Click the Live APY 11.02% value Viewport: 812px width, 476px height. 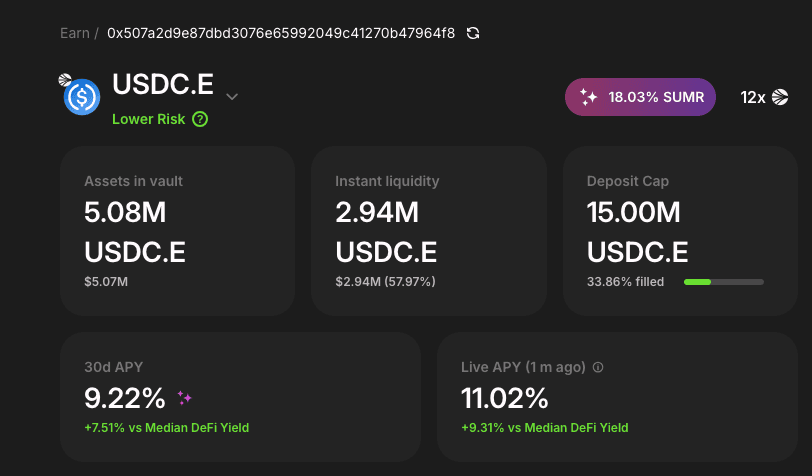click(x=505, y=398)
